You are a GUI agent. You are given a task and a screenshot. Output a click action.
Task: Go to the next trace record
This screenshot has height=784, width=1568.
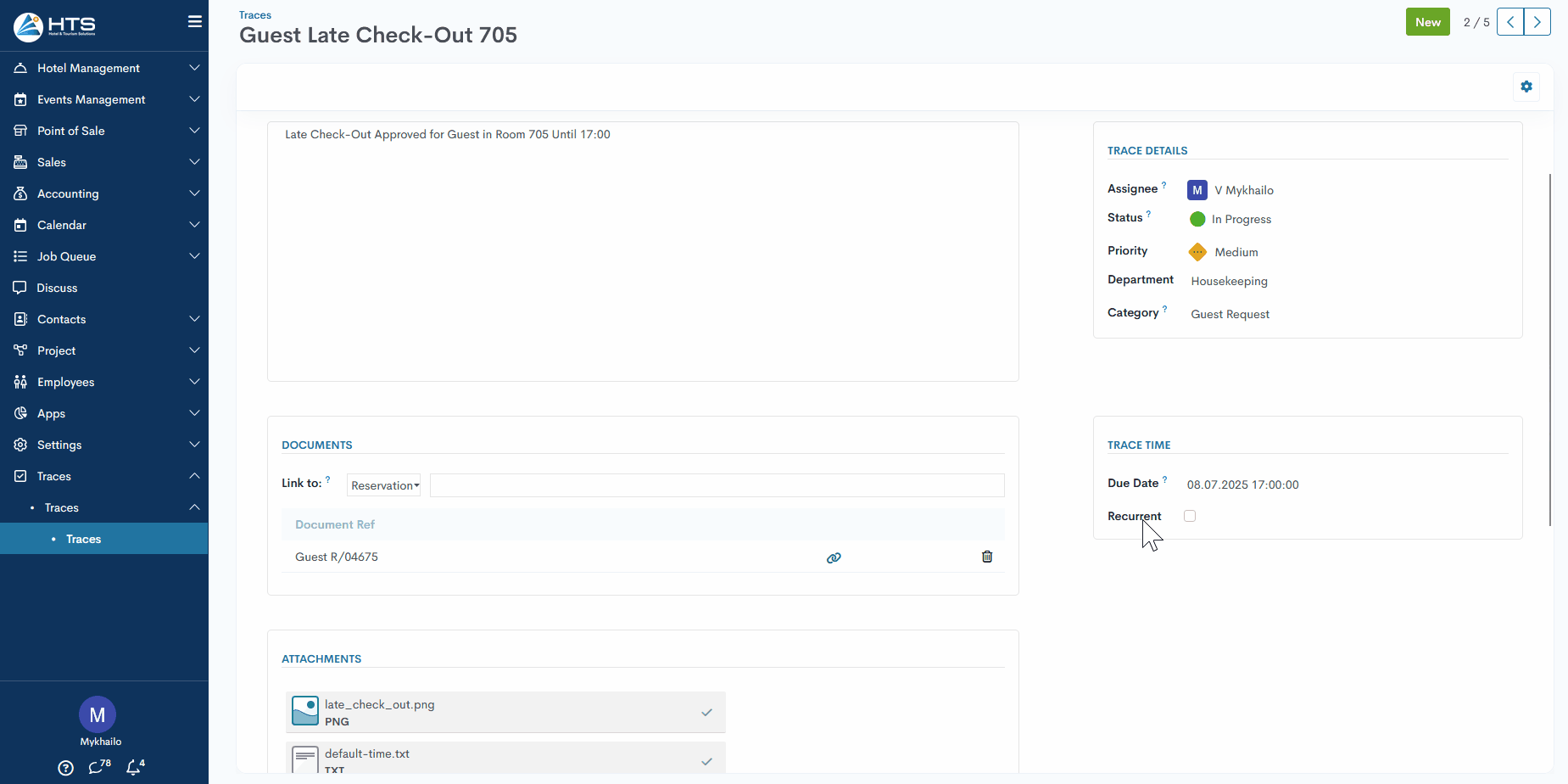(x=1537, y=22)
